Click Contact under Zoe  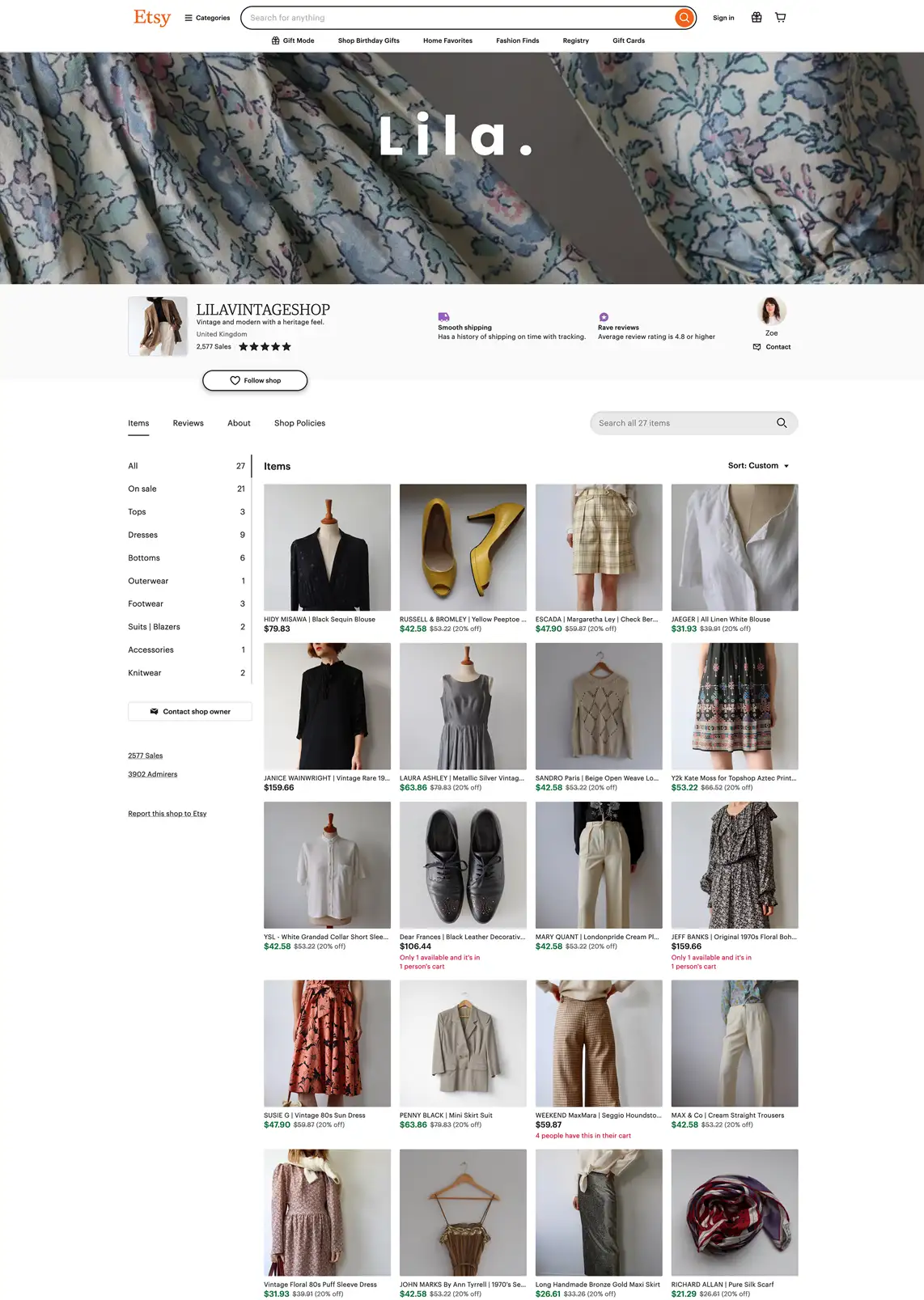click(x=772, y=347)
